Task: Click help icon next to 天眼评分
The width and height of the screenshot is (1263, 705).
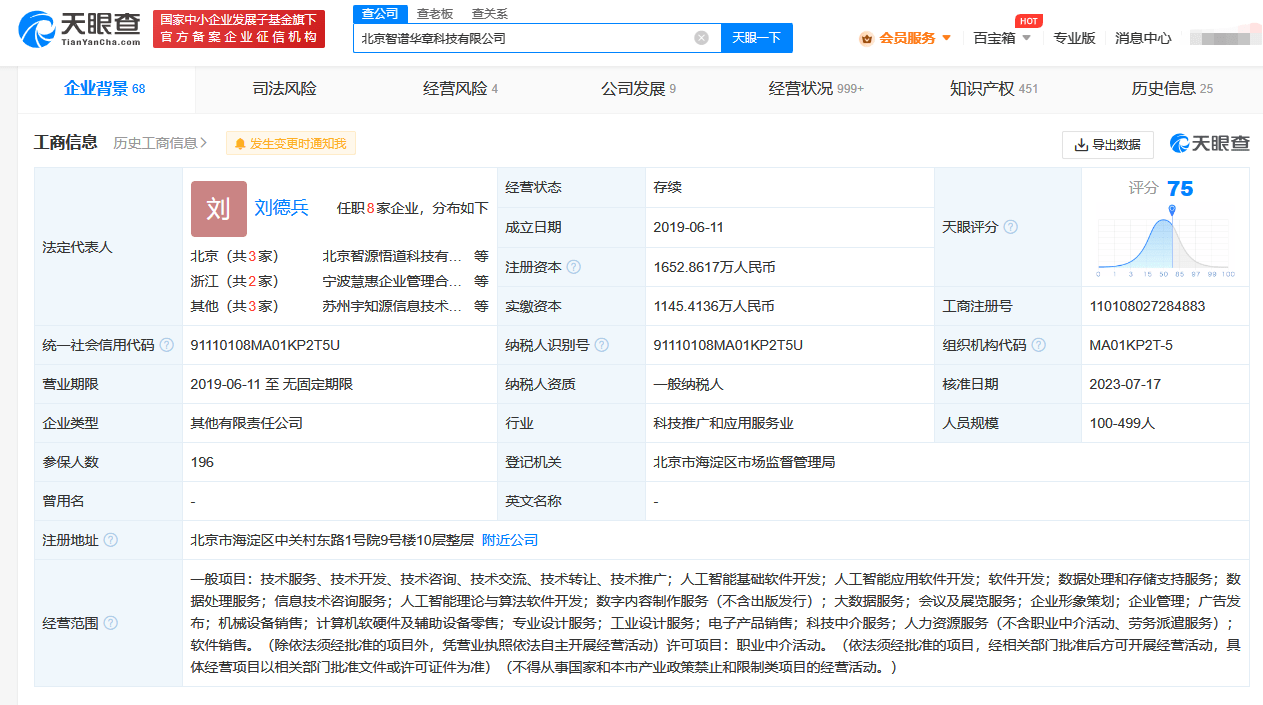Action: click(x=1010, y=227)
